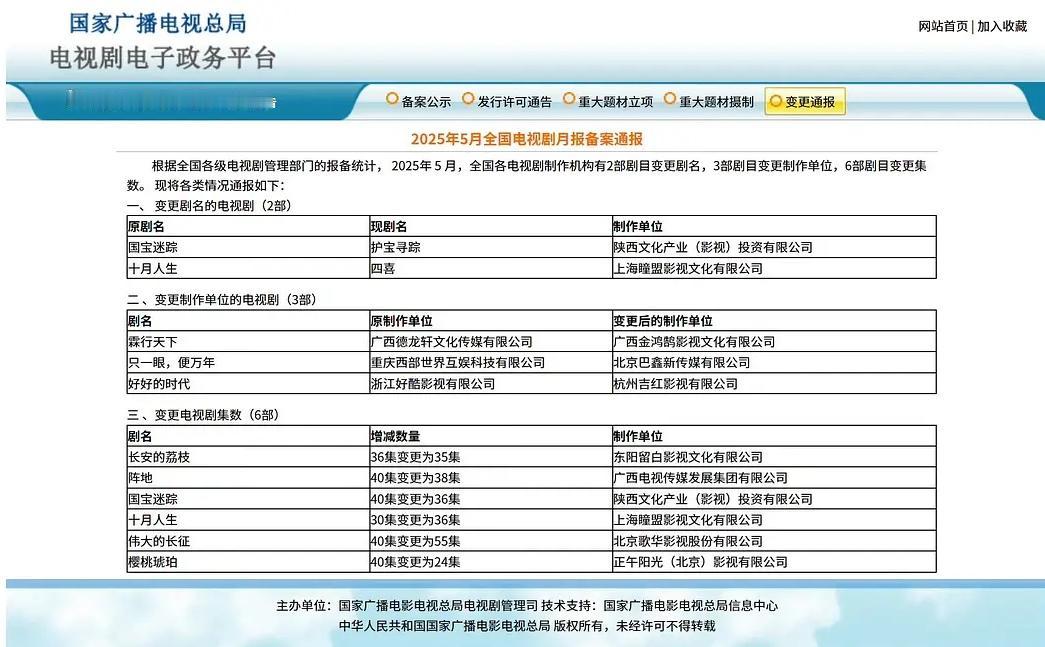Click the 主办单位 footer line
Image resolution: width=1045 pixels, height=647 pixels.
point(526,606)
